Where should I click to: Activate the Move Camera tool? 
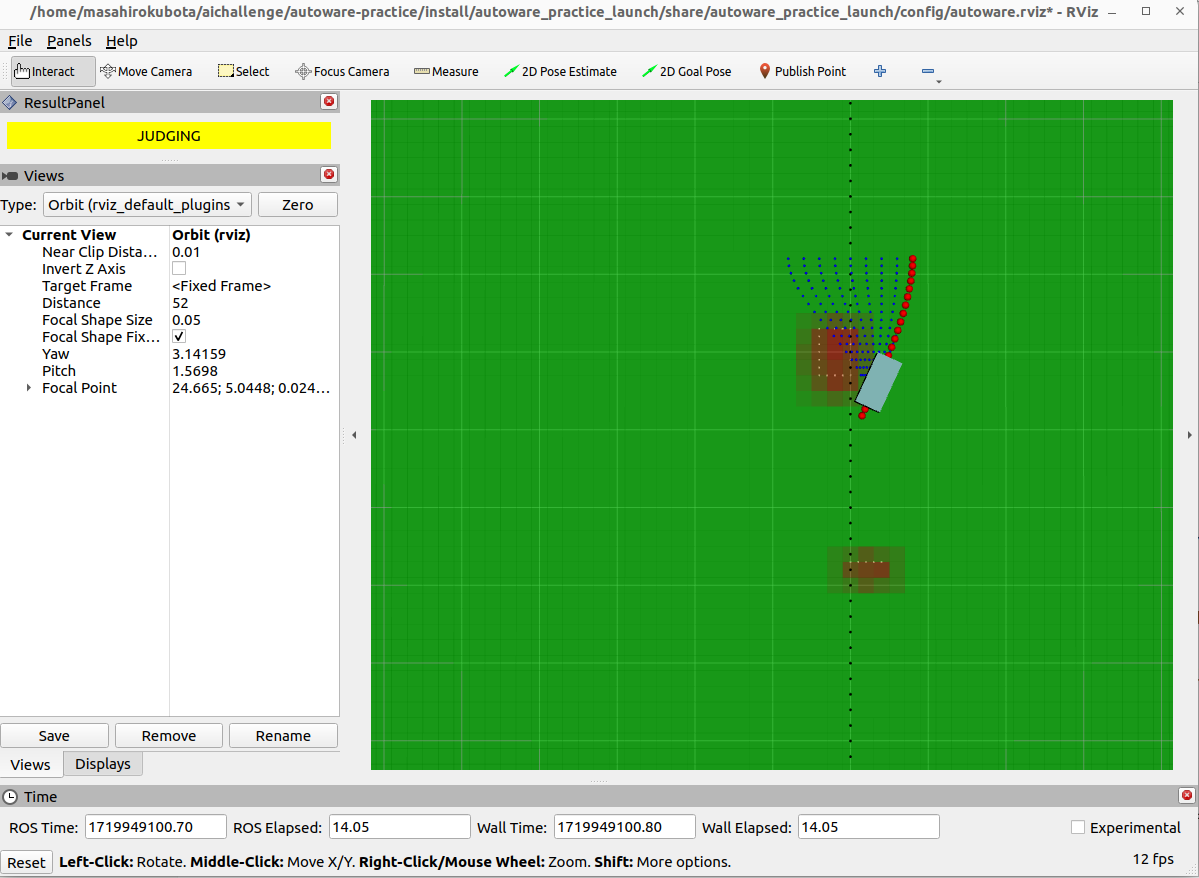pyautogui.click(x=146, y=71)
